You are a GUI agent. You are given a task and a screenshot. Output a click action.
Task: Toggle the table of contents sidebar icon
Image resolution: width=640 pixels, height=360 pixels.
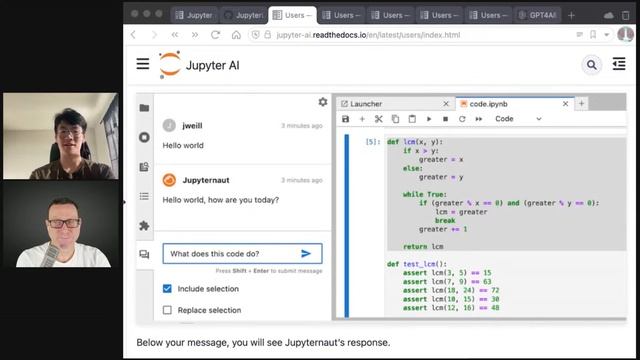coord(619,64)
